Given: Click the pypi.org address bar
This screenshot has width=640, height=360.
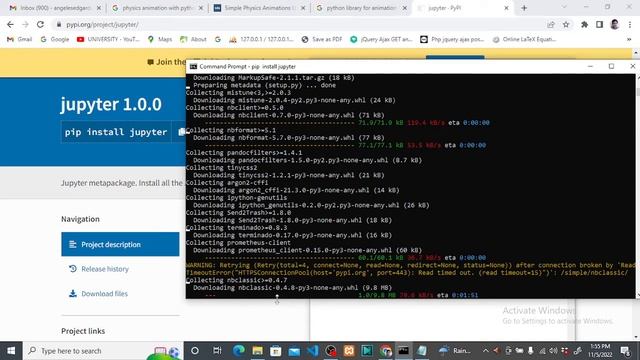Looking at the screenshot, I should pos(302,24).
